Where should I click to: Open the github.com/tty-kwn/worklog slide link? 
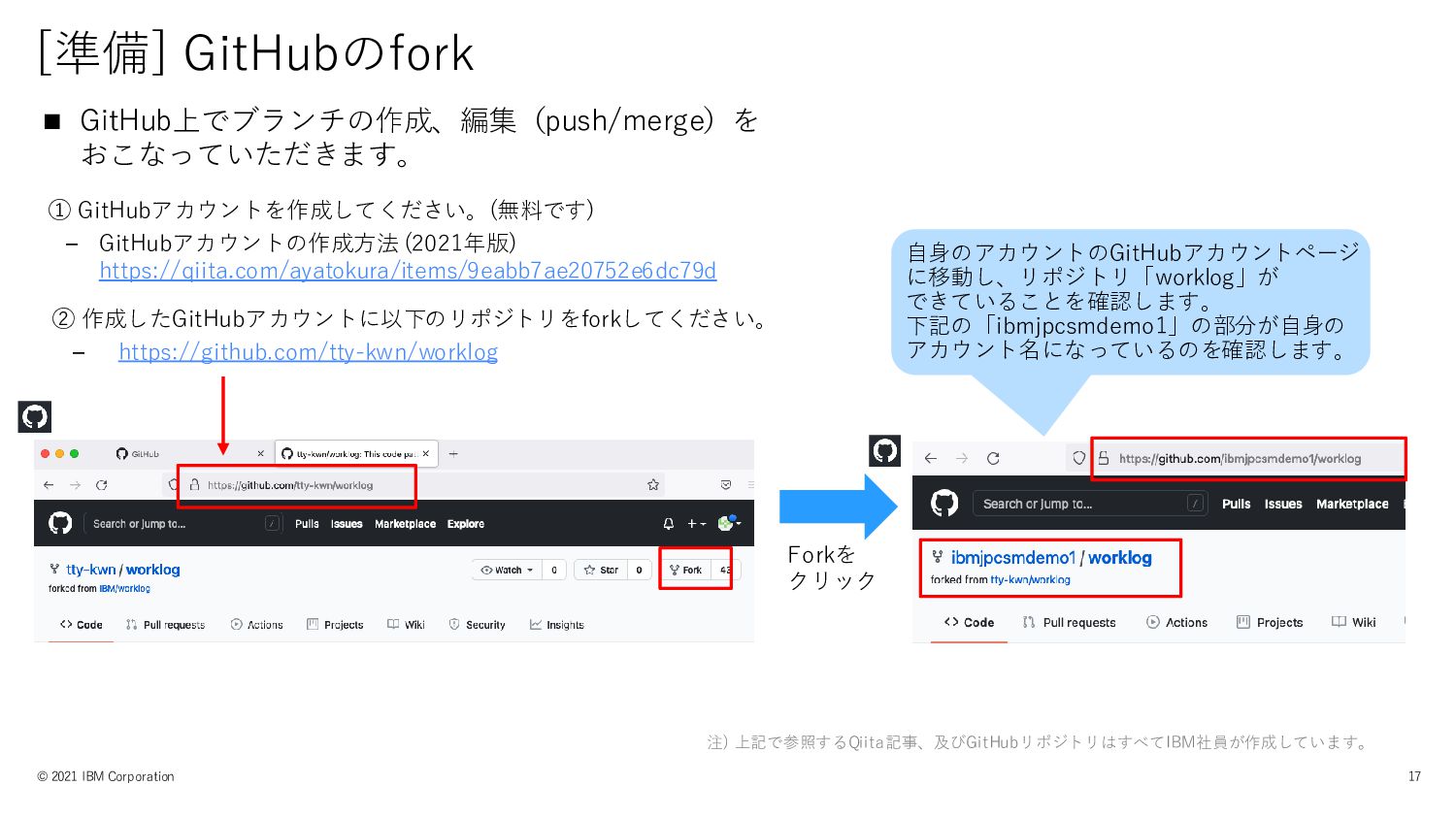coord(308,352)
